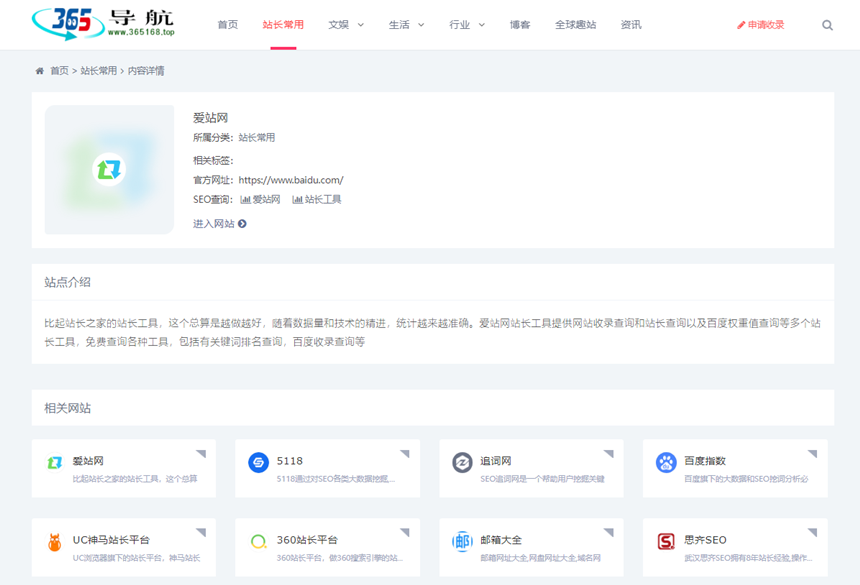Click 站长常用 in the breadcrumb
Image resolution: width=860 pixels, height=585 pixels.
[99, 71]
